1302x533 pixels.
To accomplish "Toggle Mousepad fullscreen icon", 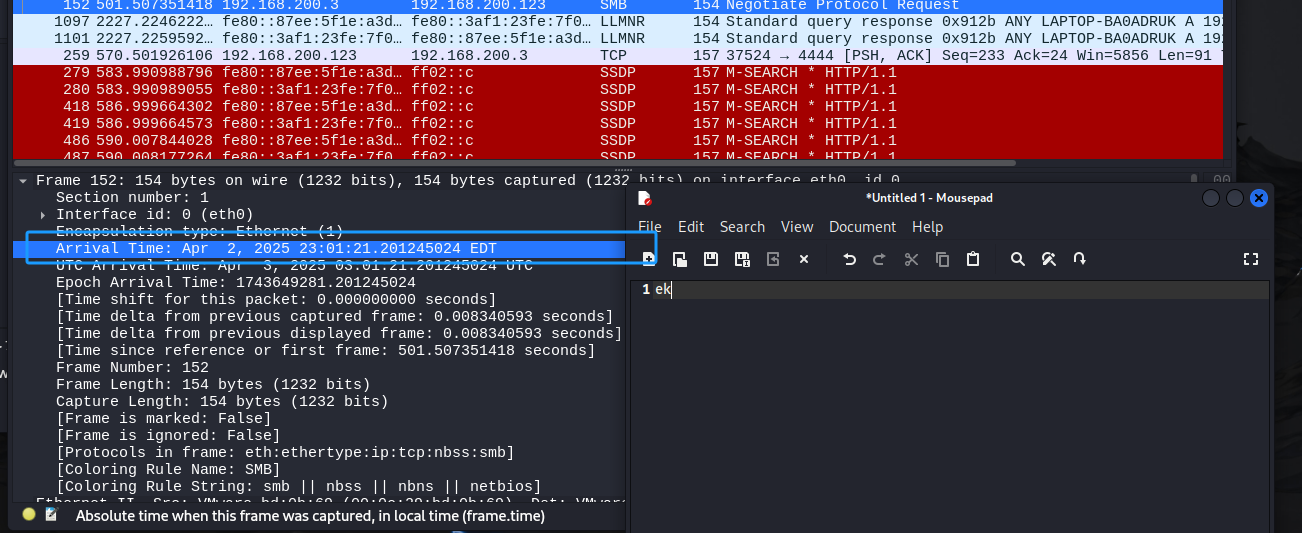I will click(x=1250, y=259).
